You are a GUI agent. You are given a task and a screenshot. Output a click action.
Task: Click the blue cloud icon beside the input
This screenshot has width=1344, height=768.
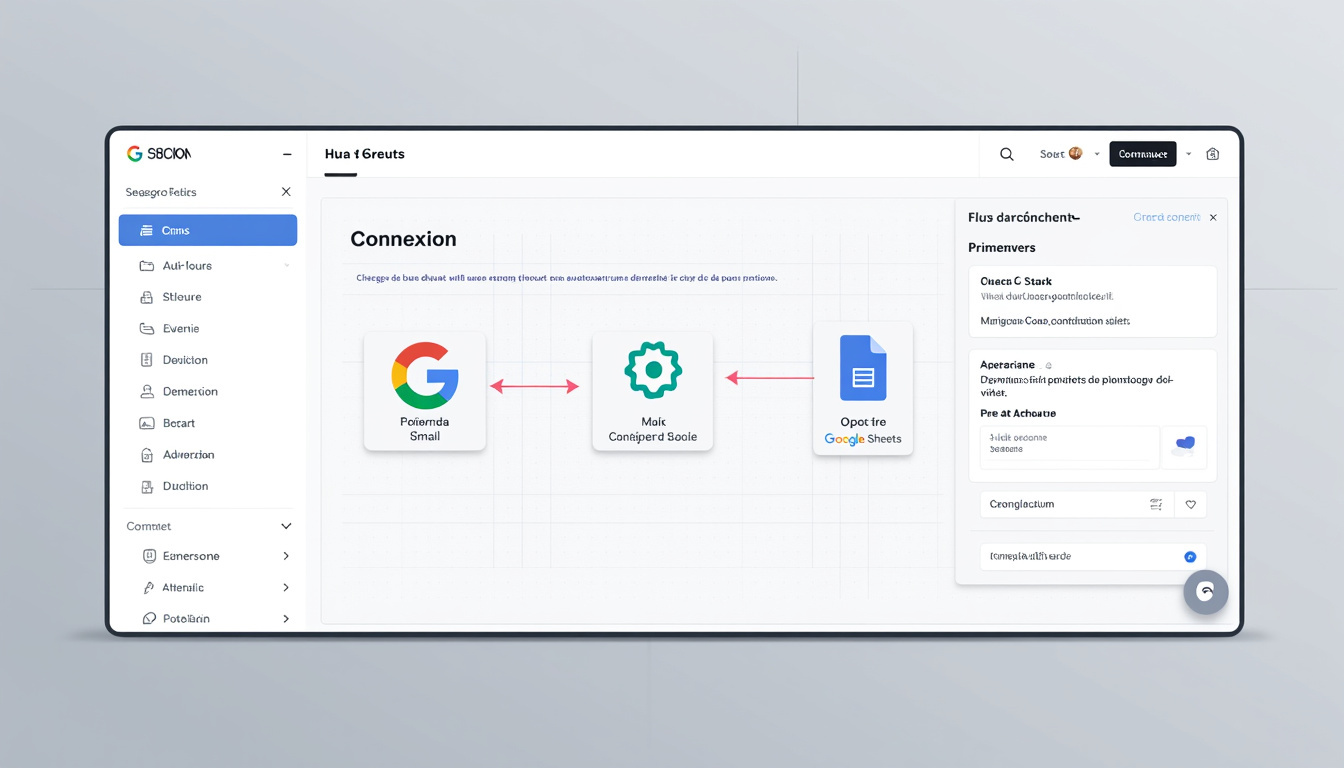click(1185, 444)
